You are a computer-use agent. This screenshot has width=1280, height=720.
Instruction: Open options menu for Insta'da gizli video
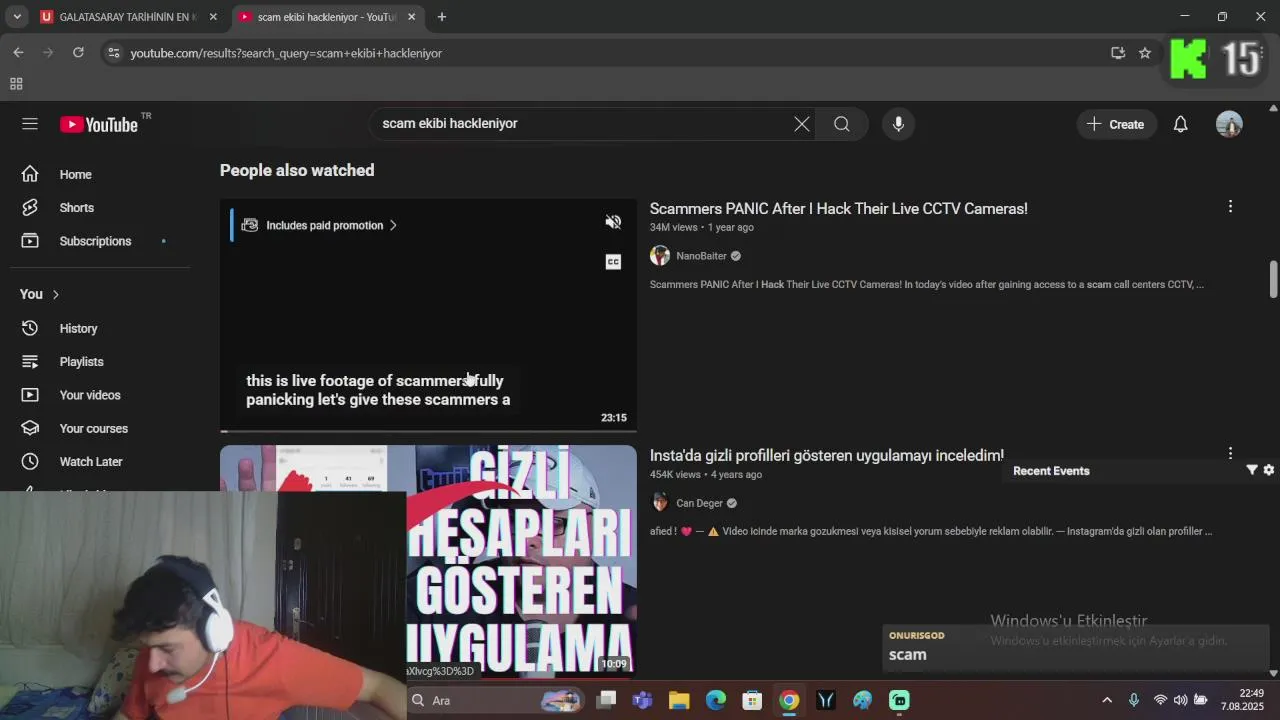1230,453
